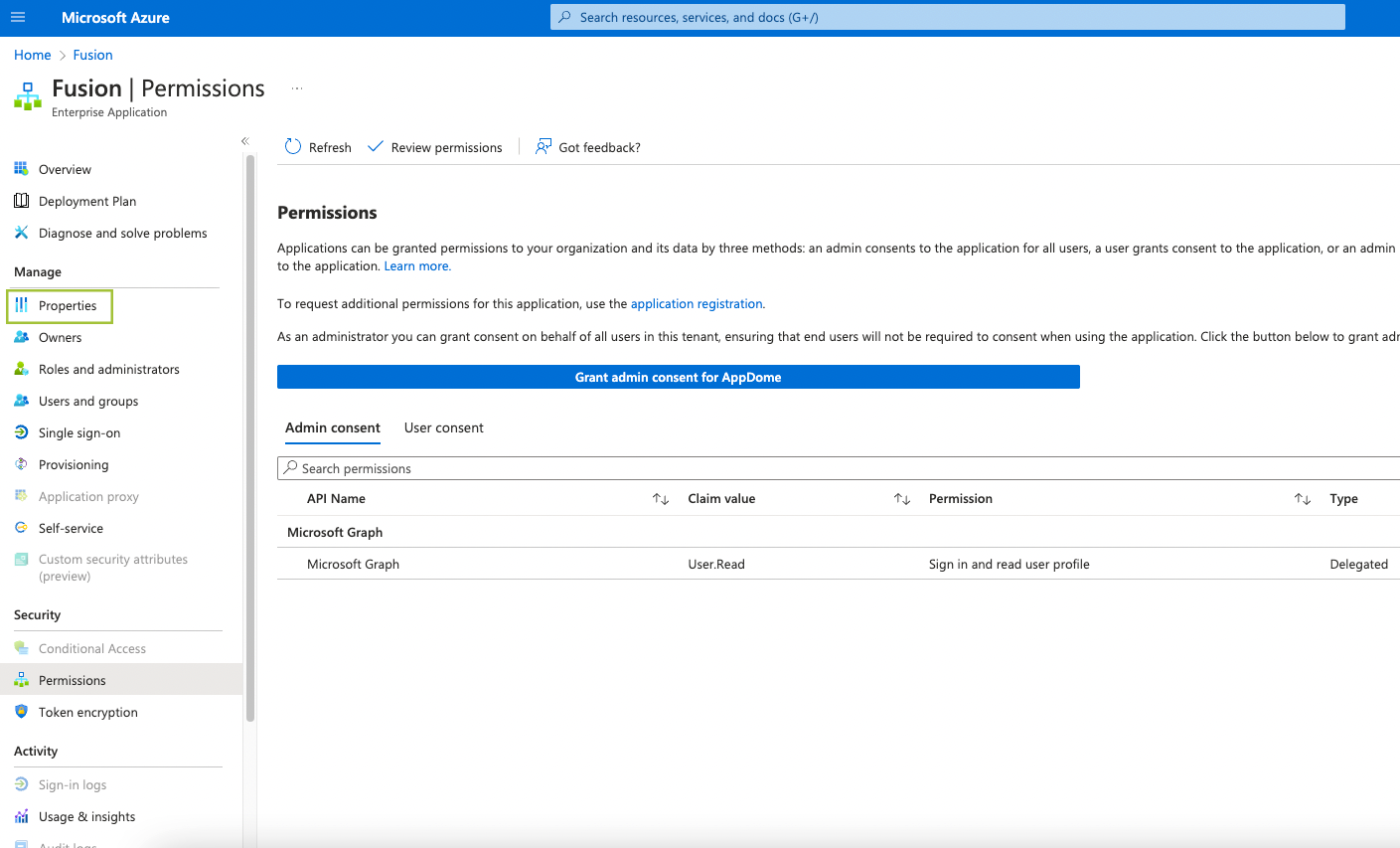This screenshot has height=848, width=1400.
Task: Click the sidebar vertical scrollbar
Action: click(x=250, y=437)
